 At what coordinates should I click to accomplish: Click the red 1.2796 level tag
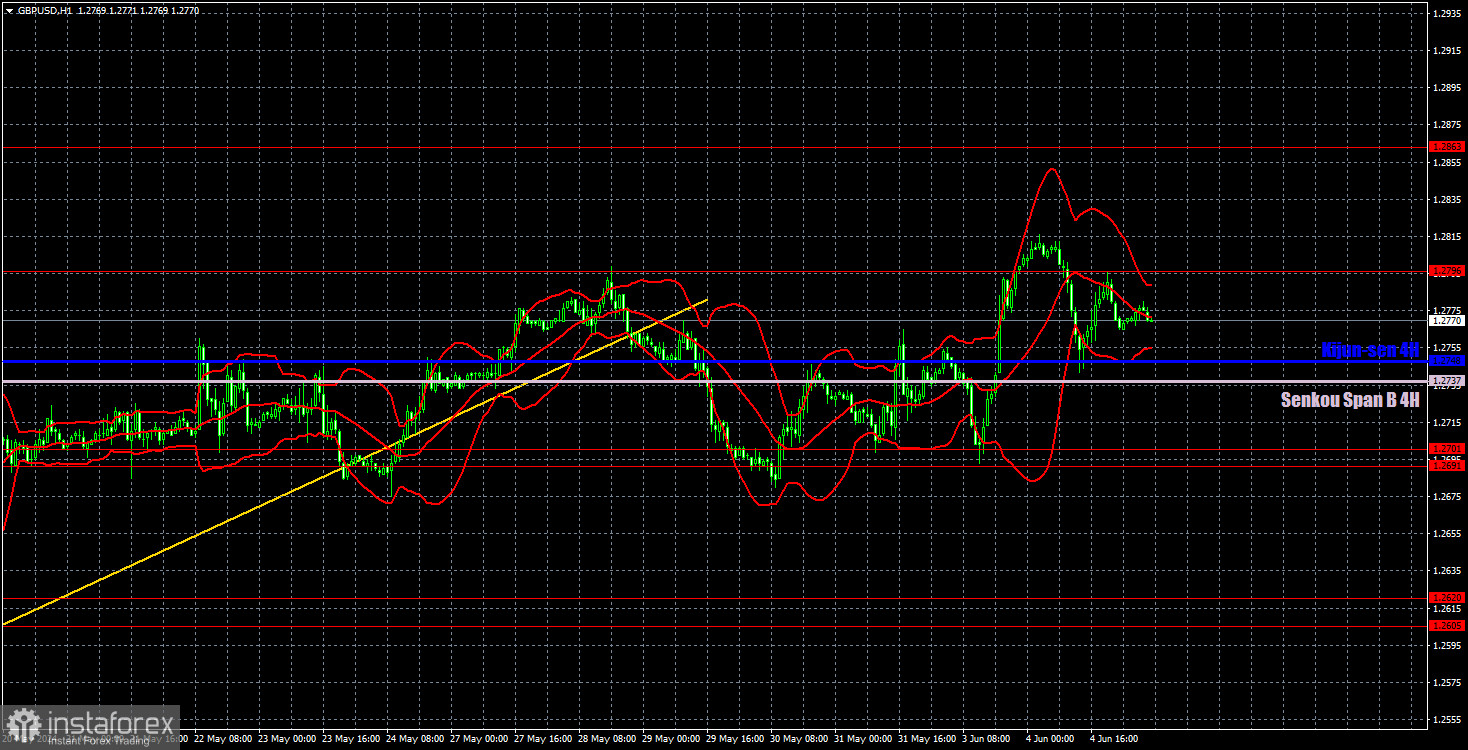pyautogui.click(x=1448, y=270)
